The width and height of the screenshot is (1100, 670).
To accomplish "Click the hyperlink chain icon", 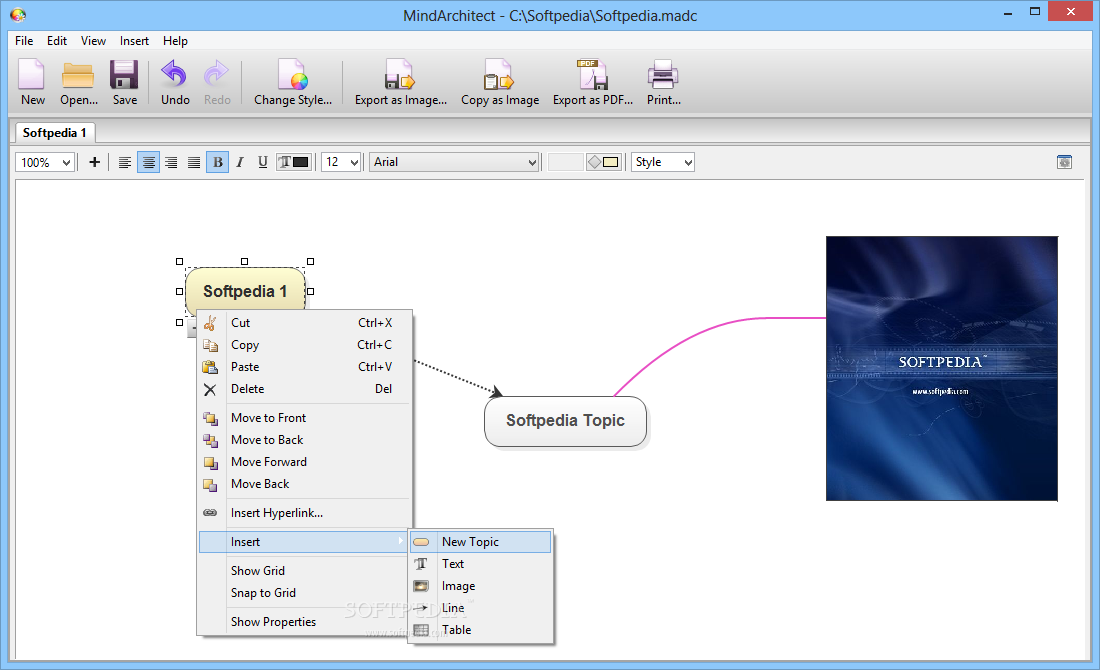I will (x=210, y=513).
